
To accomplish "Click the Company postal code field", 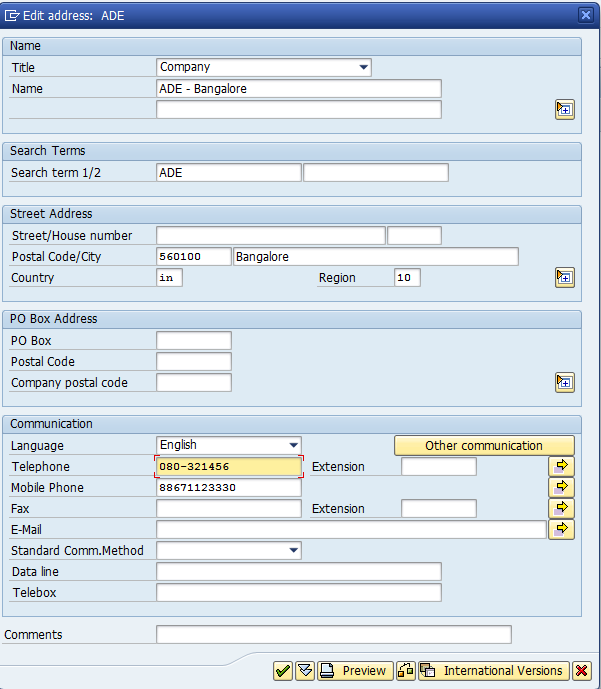I will 194,382.
